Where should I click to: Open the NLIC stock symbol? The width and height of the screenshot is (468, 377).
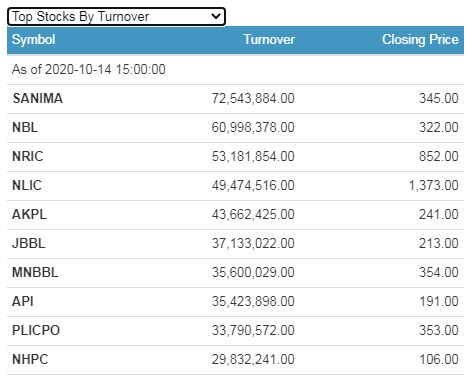(x=27, y=185)
